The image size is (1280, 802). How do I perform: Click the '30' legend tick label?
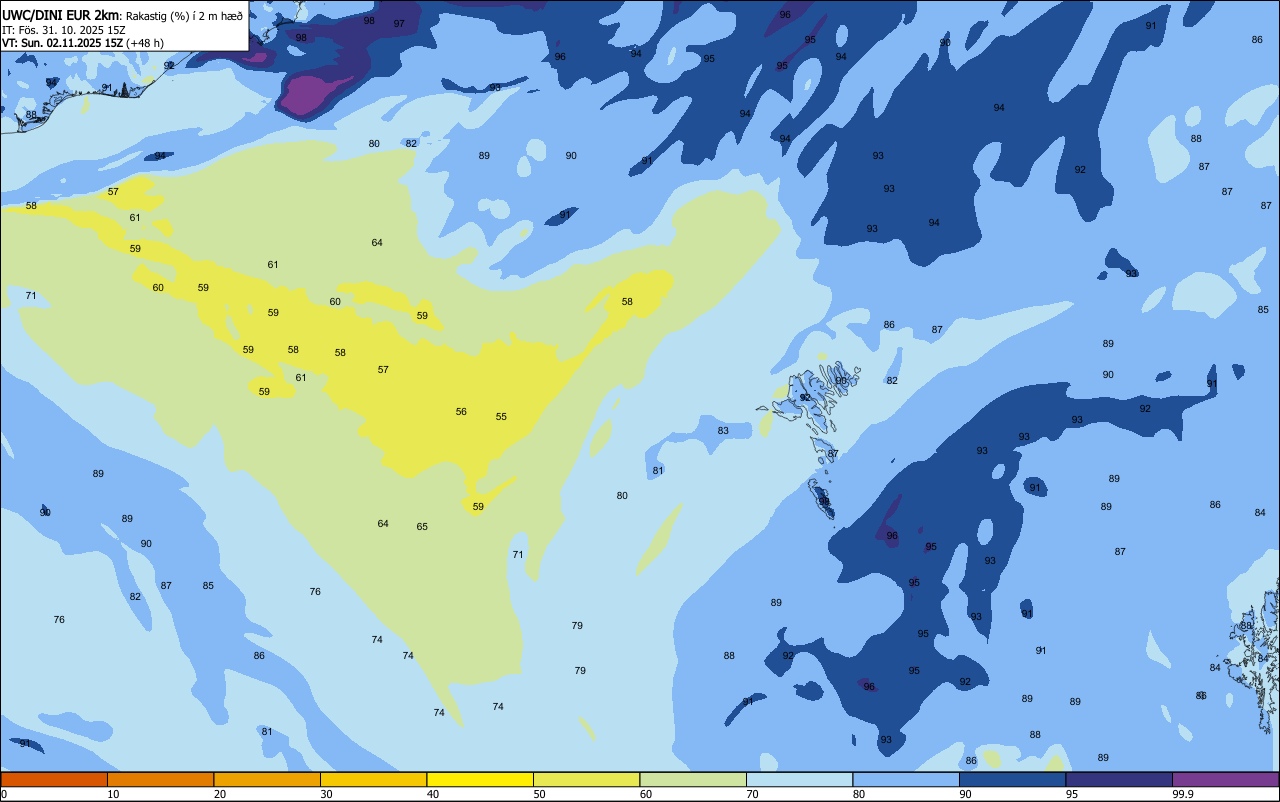point(326,794)
